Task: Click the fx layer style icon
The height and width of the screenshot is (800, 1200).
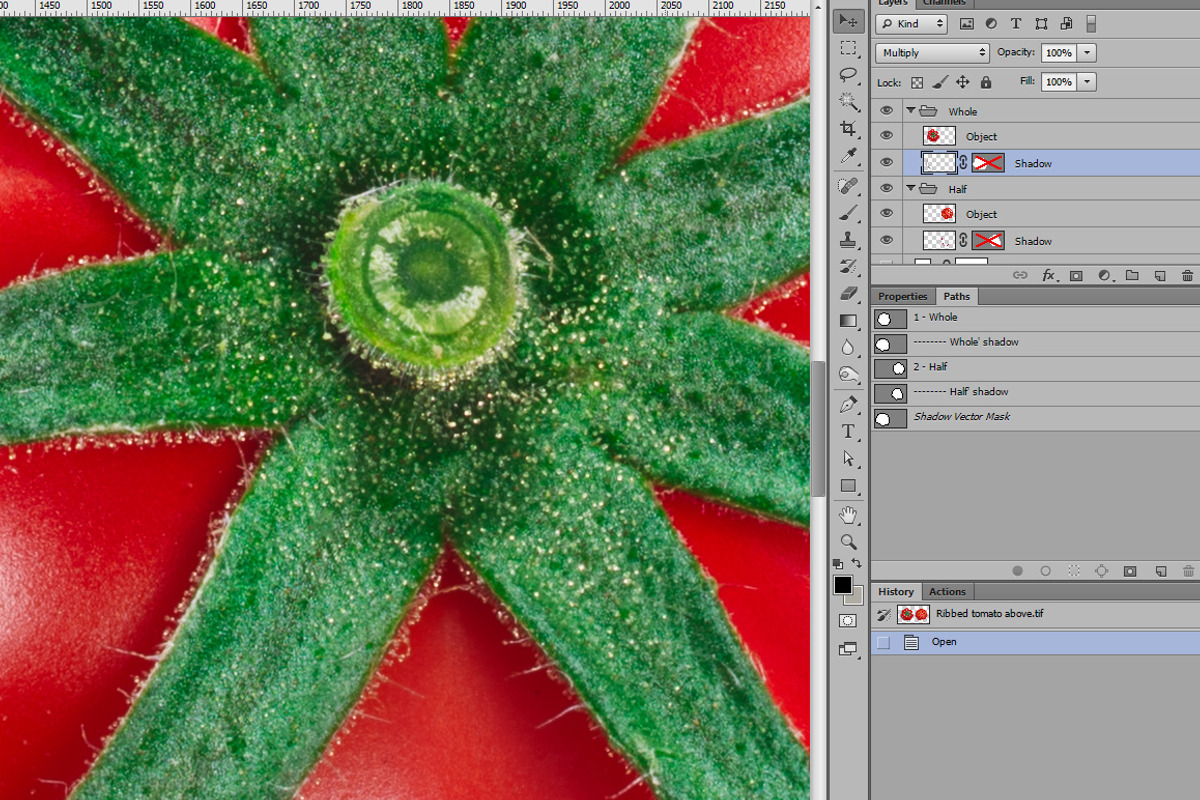Action: (1049, 275)
